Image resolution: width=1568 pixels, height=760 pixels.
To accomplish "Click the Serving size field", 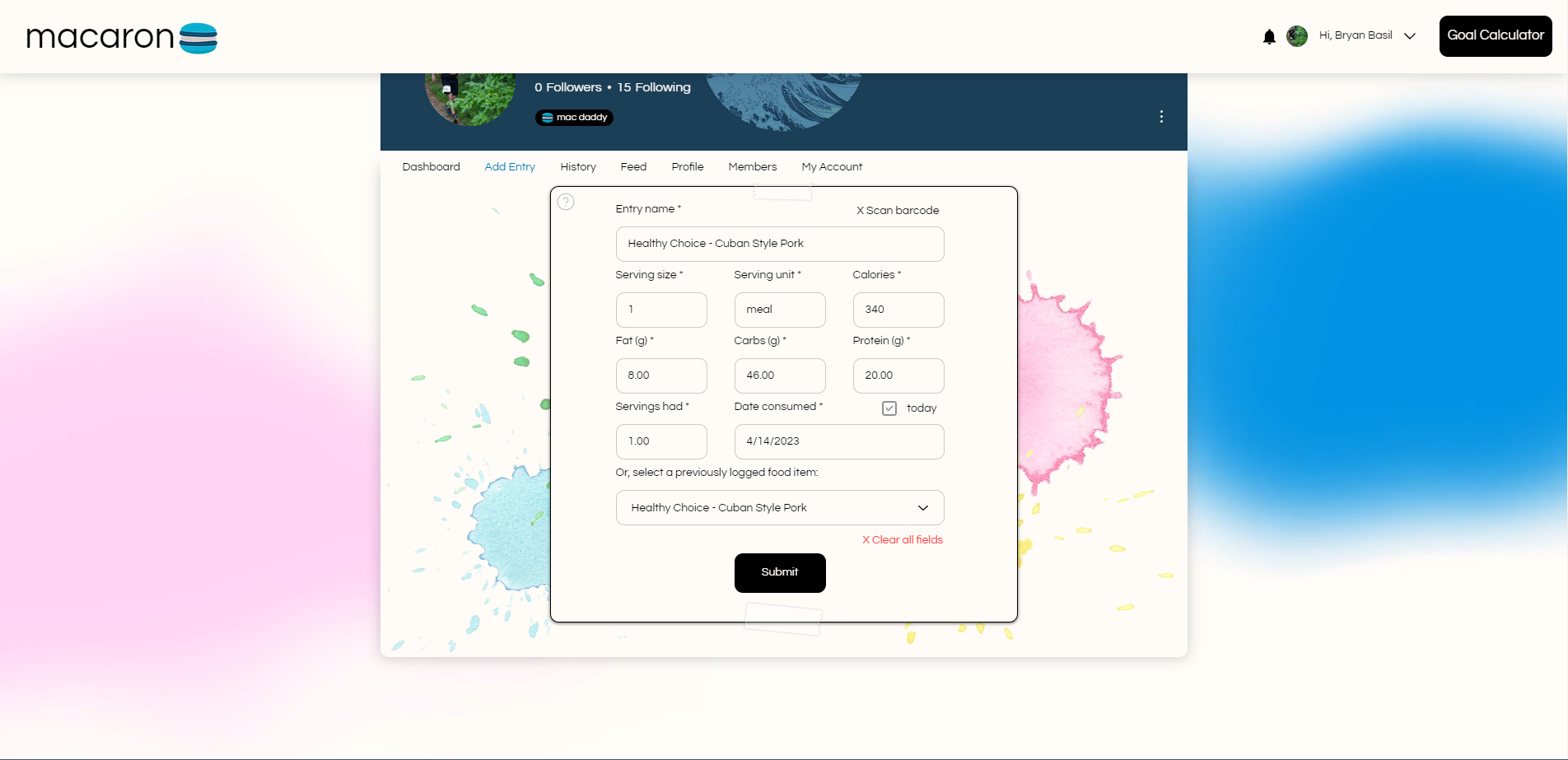I will coord(661,310).
